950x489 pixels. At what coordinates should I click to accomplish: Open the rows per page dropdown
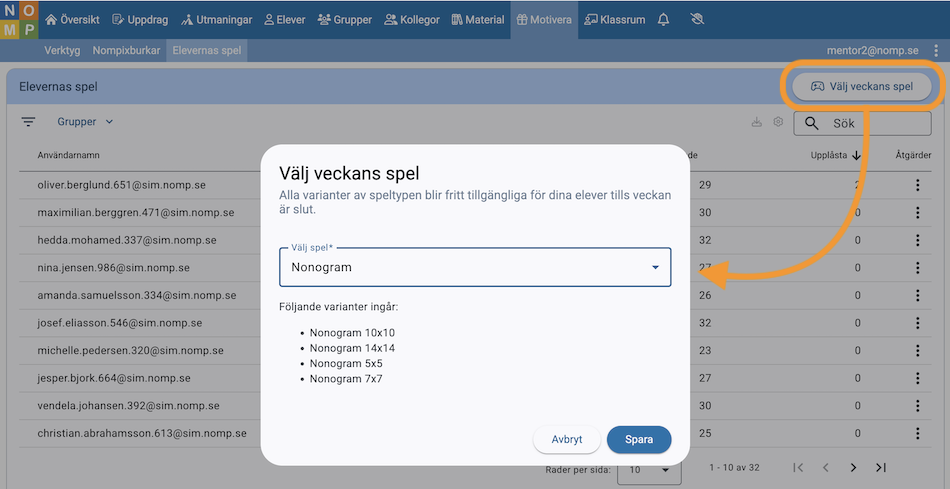(x=643, y=469)
